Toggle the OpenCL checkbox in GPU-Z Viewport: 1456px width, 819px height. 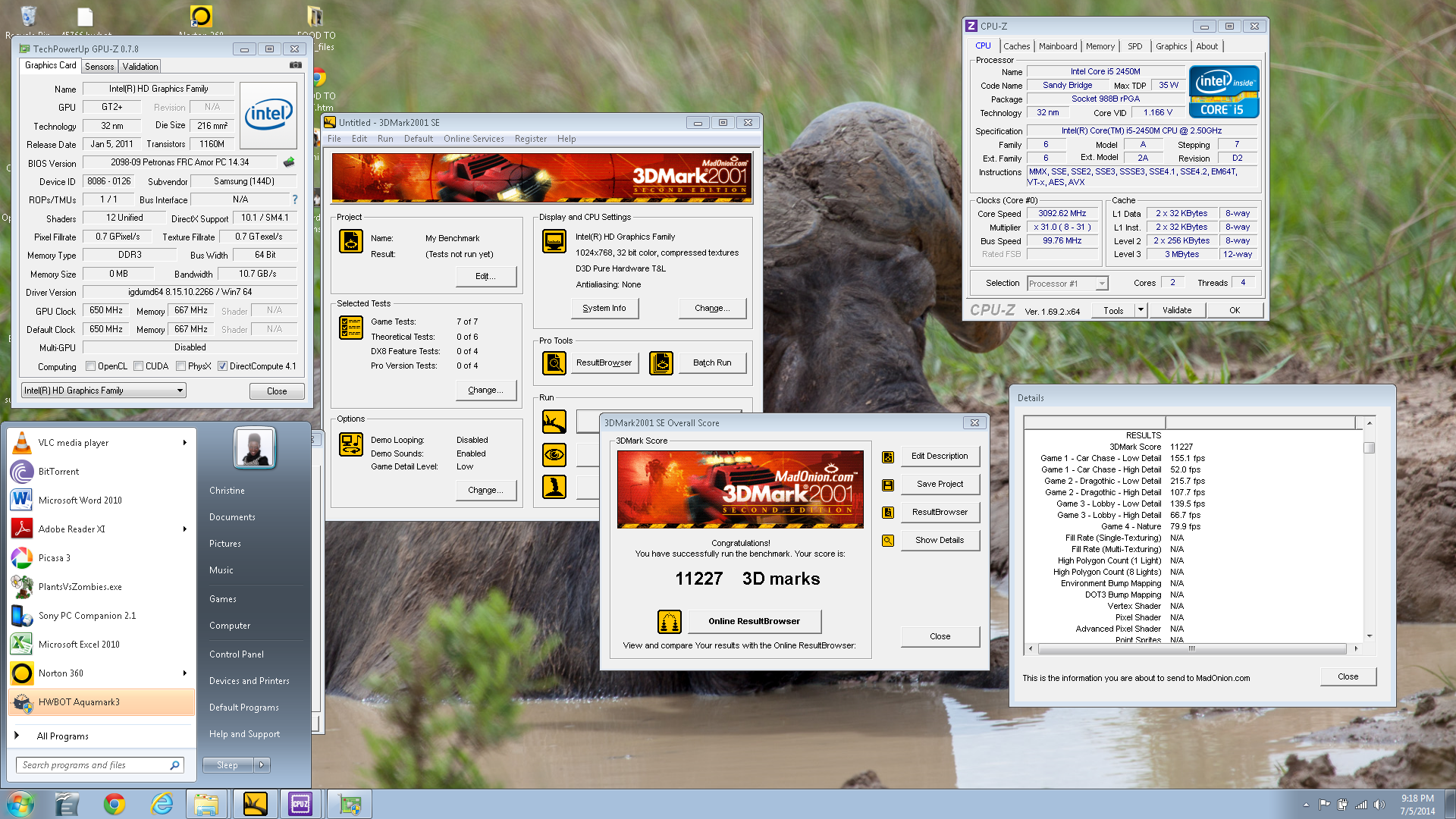(91, 366)
